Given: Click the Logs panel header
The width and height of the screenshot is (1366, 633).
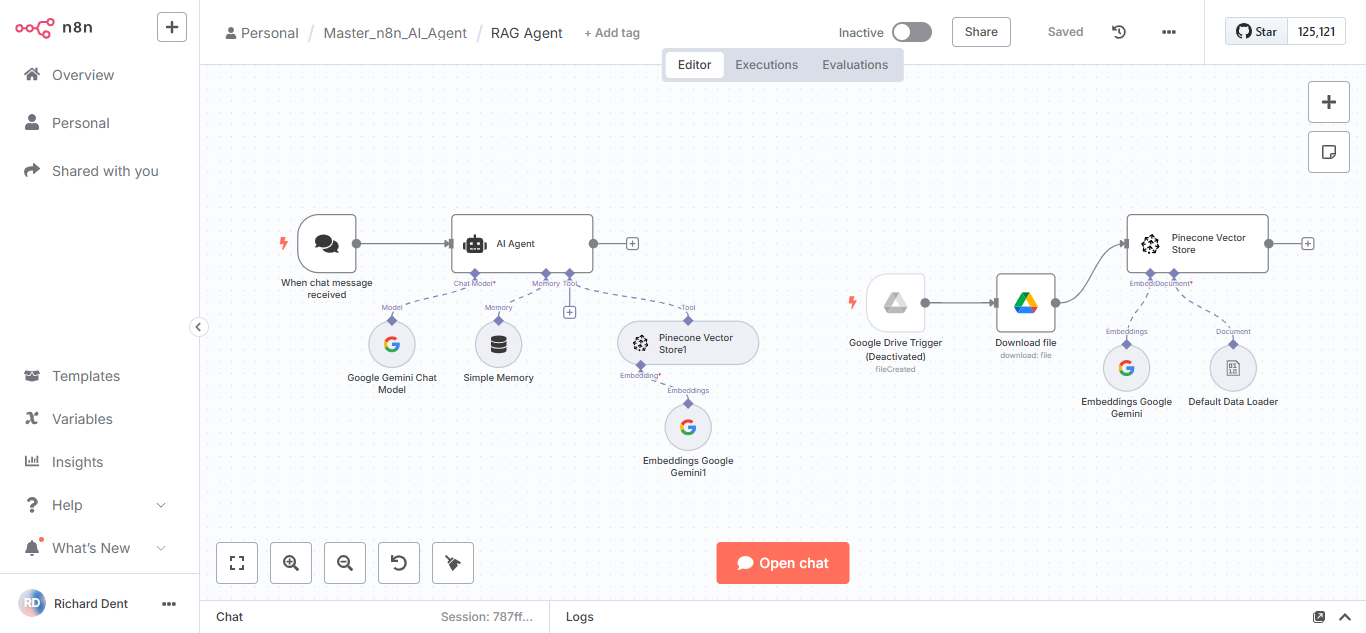Looking at the screenshot, I should 580,617.
